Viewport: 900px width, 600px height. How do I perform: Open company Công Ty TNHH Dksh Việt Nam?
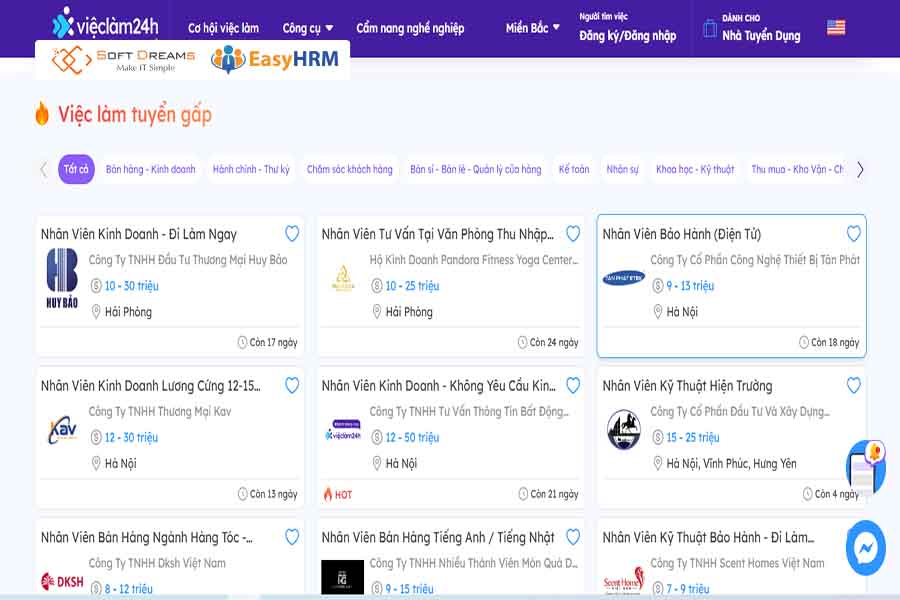[157, 563]
